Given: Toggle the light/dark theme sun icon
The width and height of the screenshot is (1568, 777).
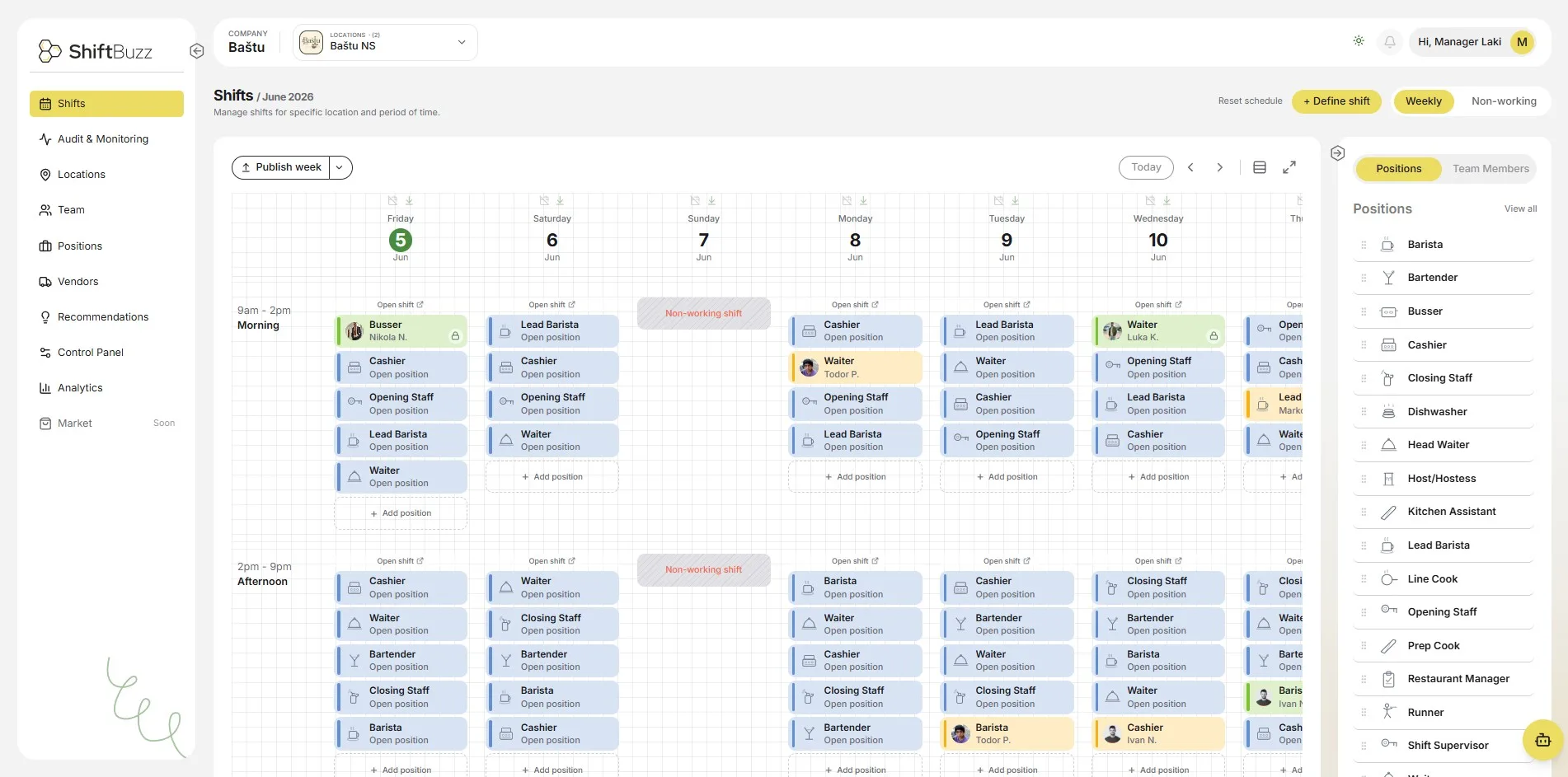Looking at the screenshot, I should (1359, 41).
